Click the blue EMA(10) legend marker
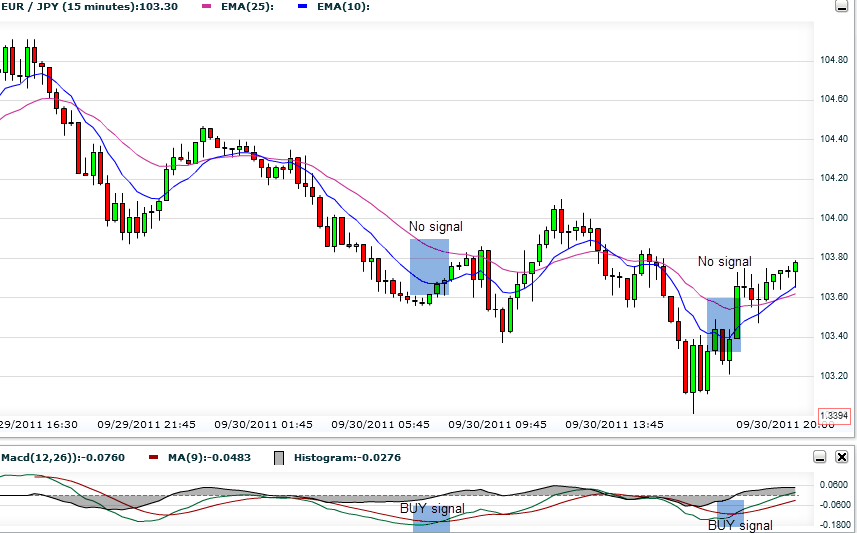This screenshot has height=533, width=857. point(304,7)
